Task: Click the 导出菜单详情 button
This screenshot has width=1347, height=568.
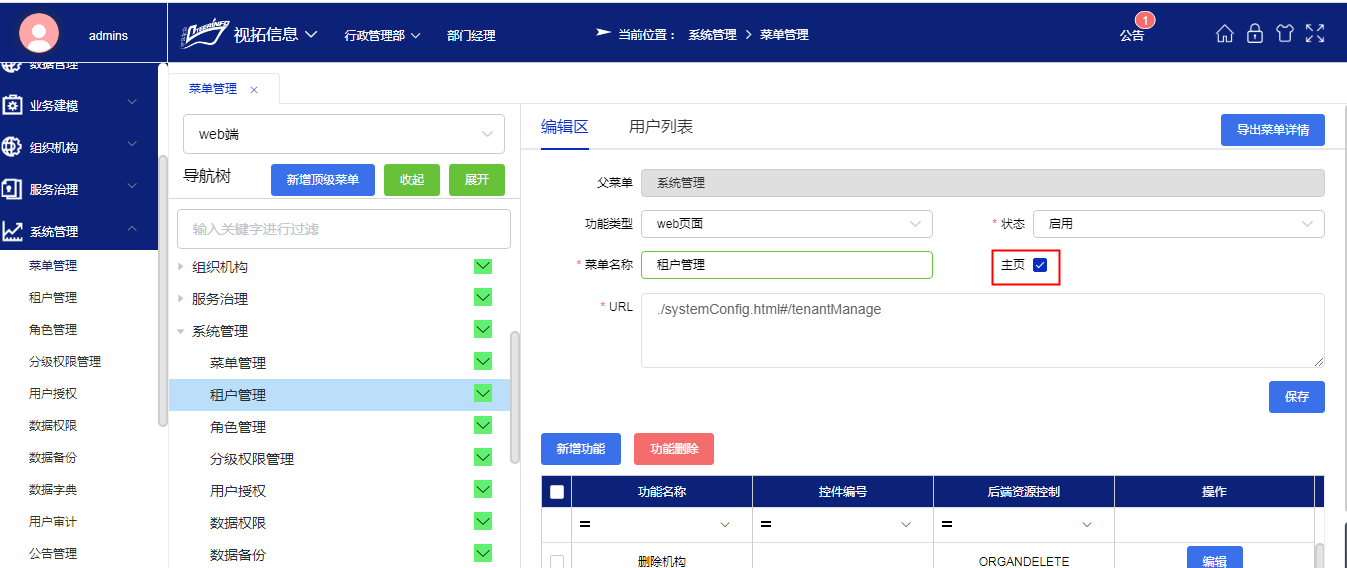Action: click(x=1273, y=130)
